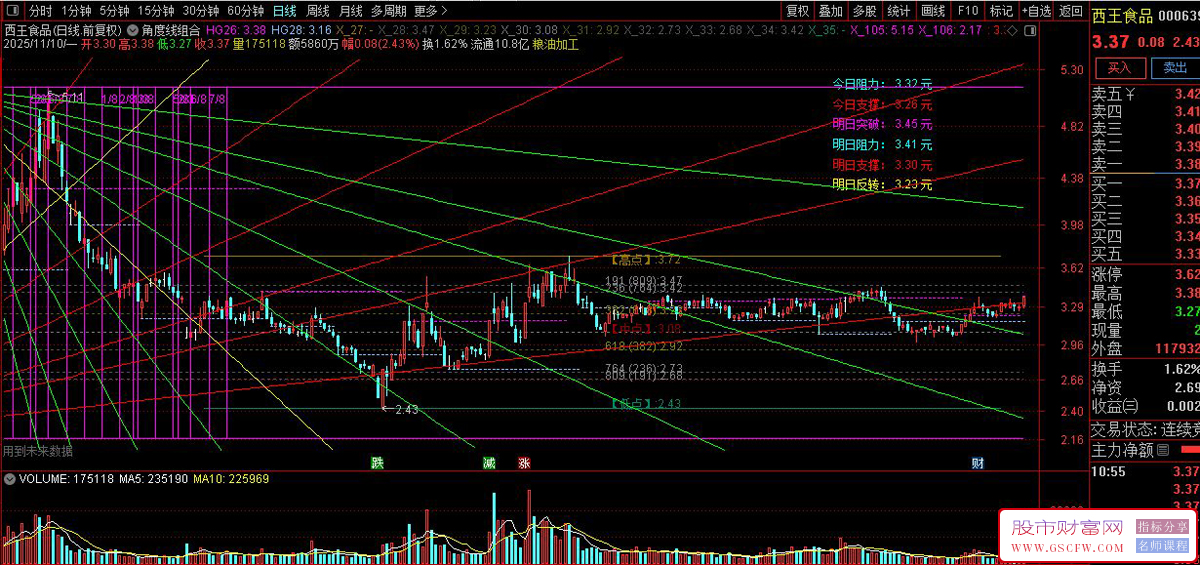
Task: Click the 今日阻力 3.32元 label
Action: (x=882, y=84)
